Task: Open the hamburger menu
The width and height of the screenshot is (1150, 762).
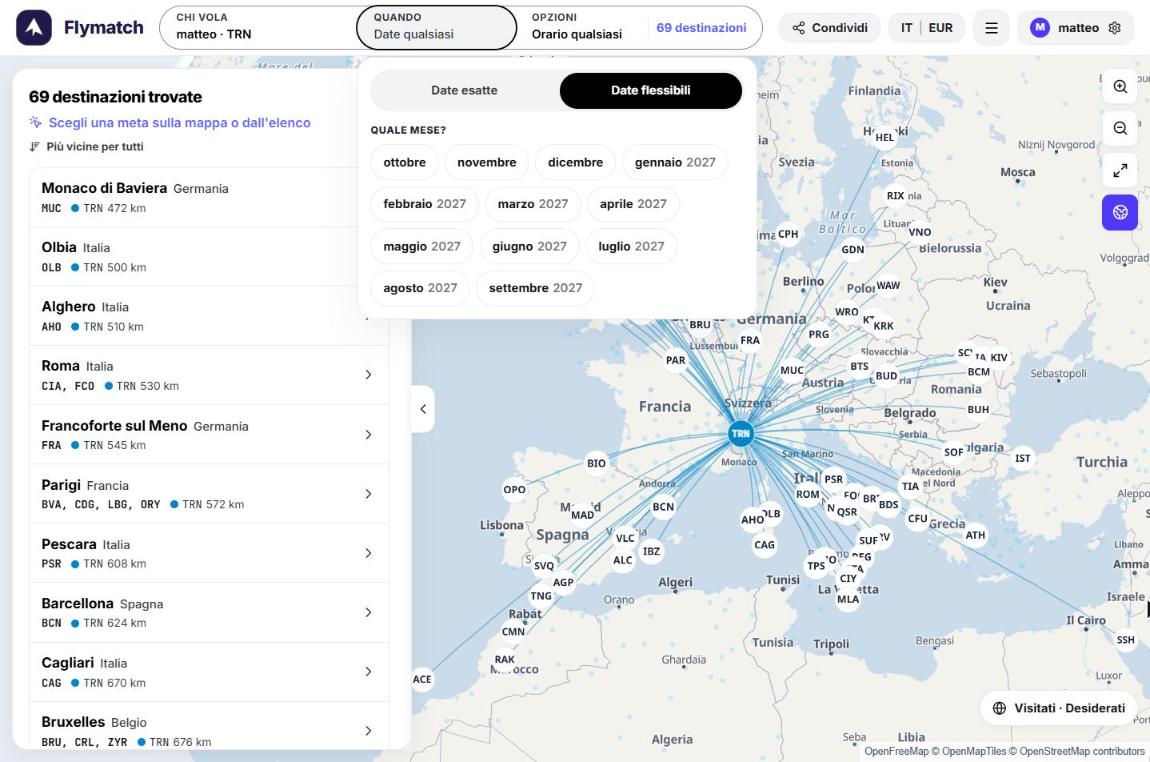Action: [991, 28]
